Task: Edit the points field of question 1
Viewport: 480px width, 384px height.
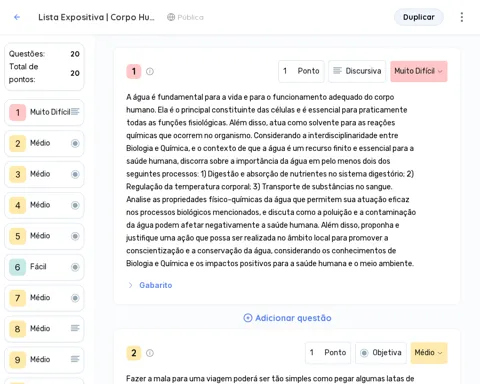Action: (x=301, y=71)
